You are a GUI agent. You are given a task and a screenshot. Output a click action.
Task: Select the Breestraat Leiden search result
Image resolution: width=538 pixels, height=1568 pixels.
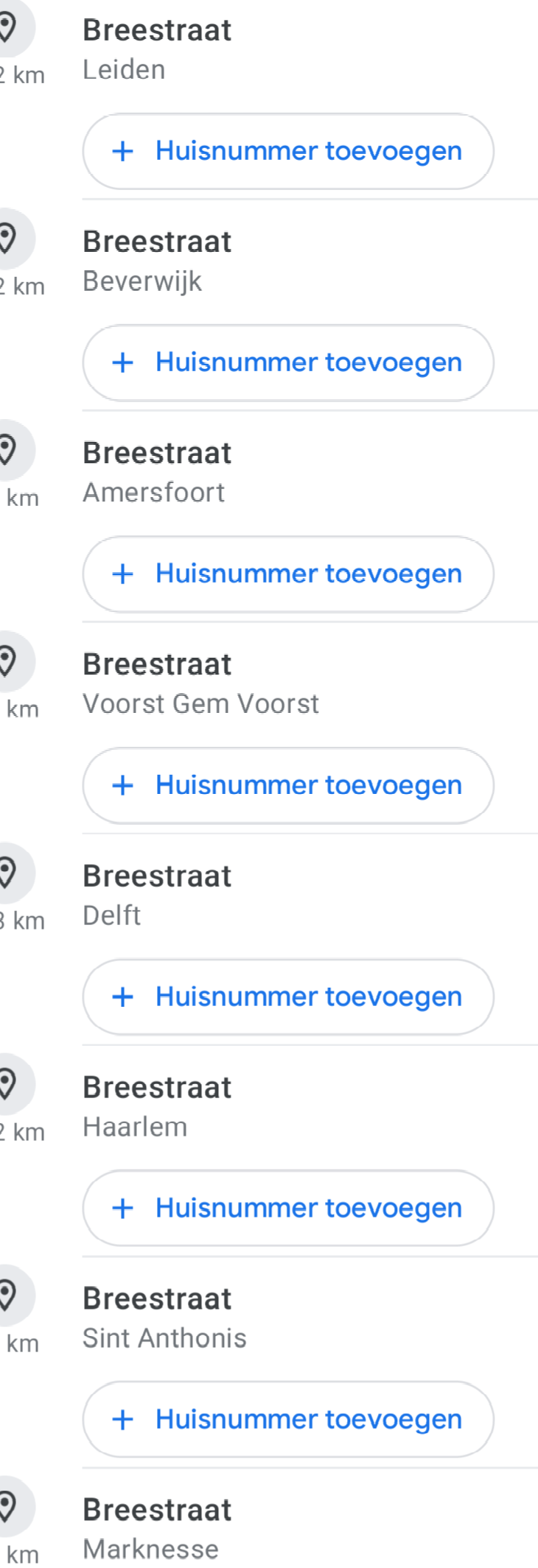tap(157, 49)
